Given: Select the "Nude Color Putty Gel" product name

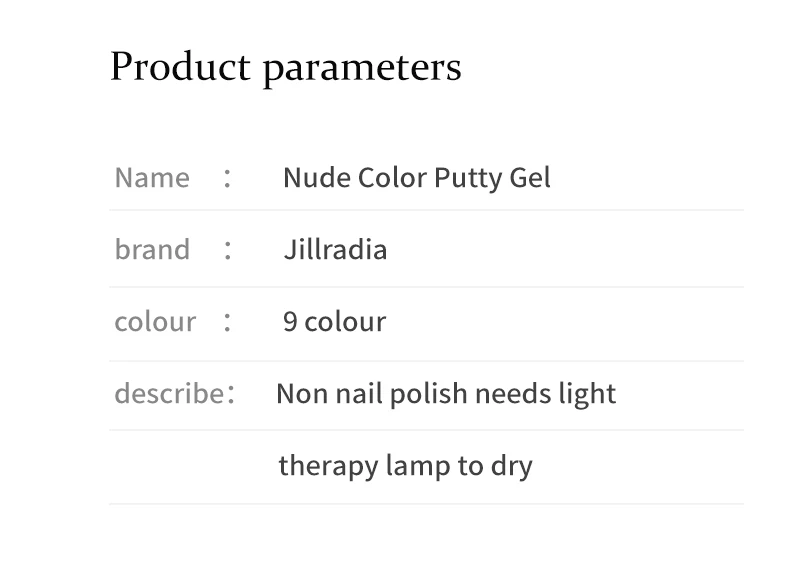Looking at the screenshot, I should click(x=416, y=178).
